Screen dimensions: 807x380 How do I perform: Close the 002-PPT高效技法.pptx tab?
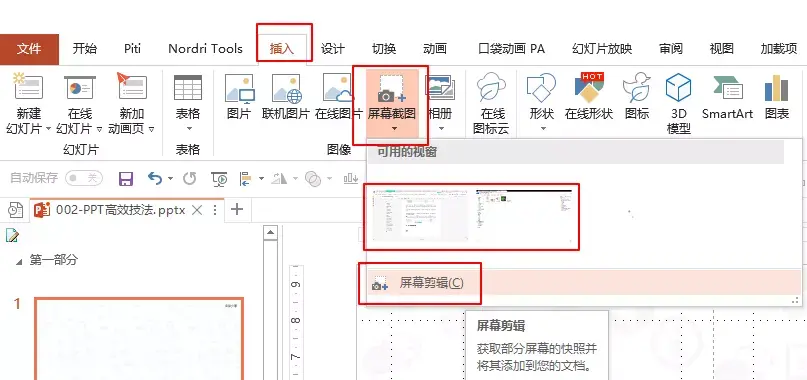tap(197, 210)
